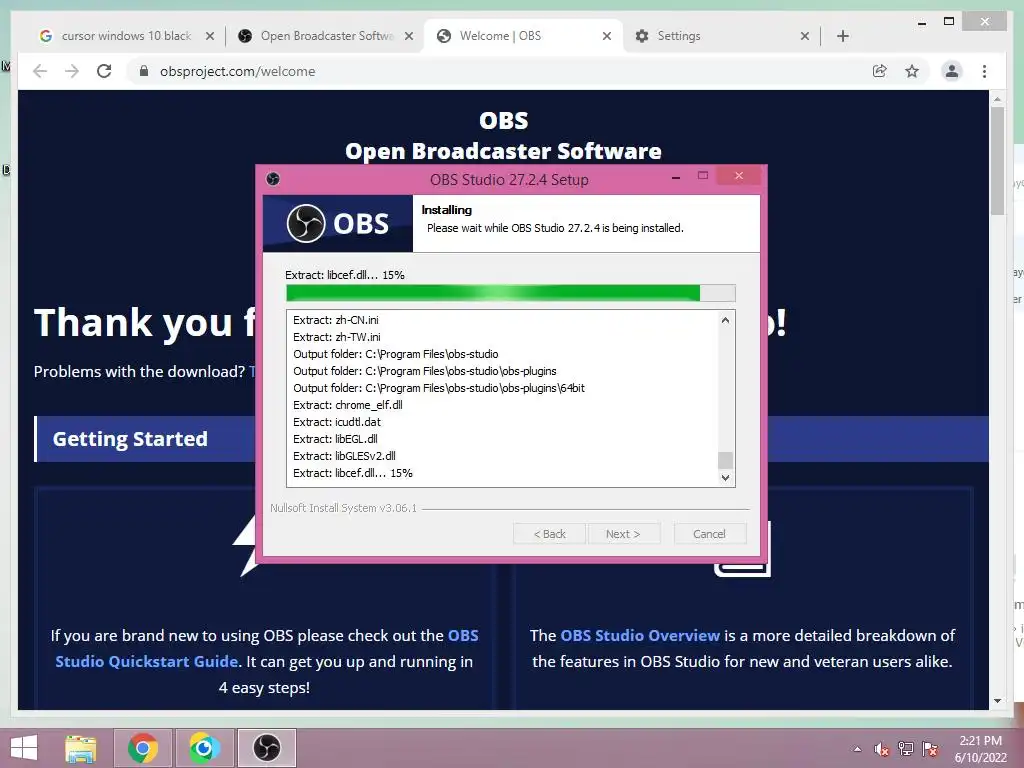Click the browser page scrollbar thumb
Viewport: 1024px width, 768px height.
[x=997, y=161]
